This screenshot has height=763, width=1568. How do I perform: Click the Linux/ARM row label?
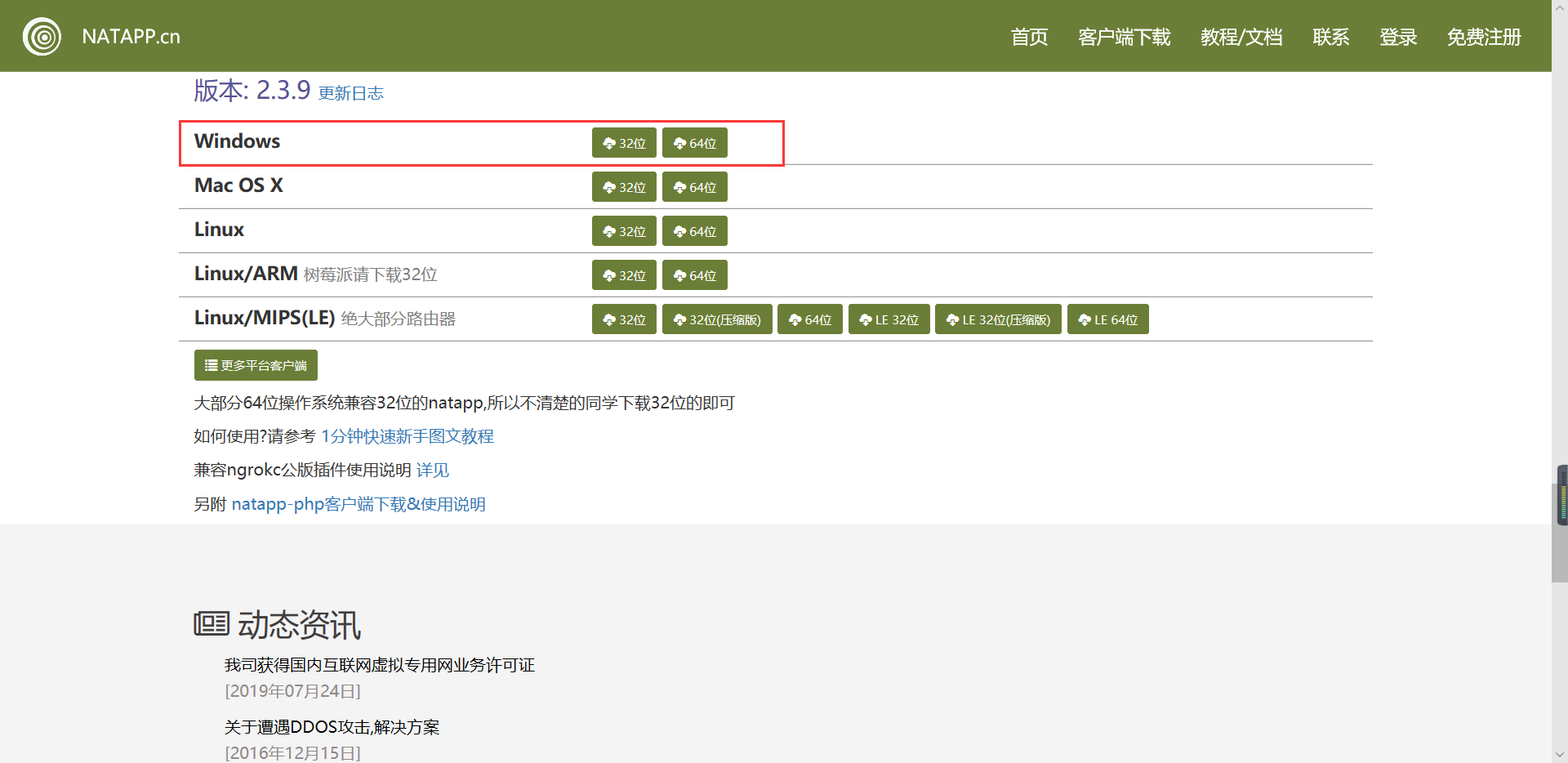(246, 274)
